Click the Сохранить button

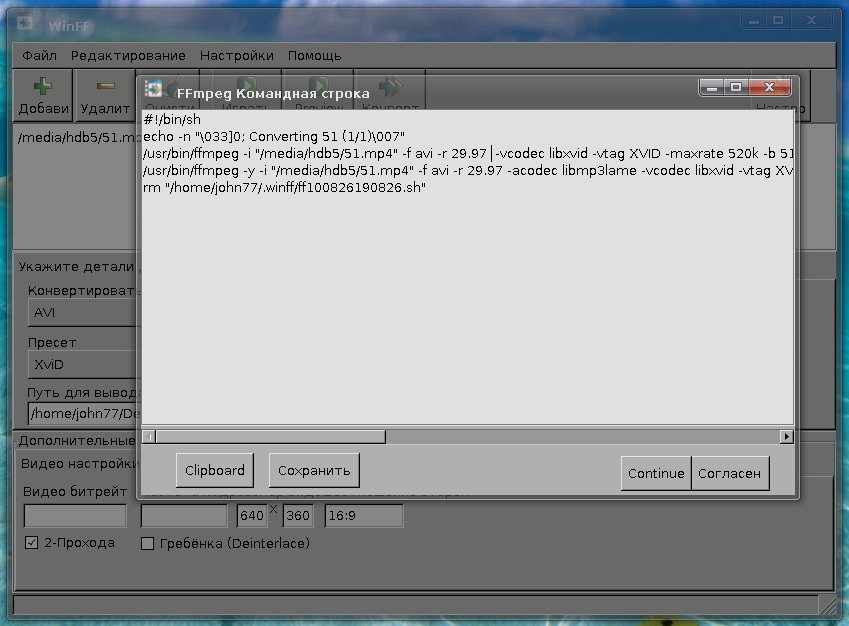[x=314, y=470]
